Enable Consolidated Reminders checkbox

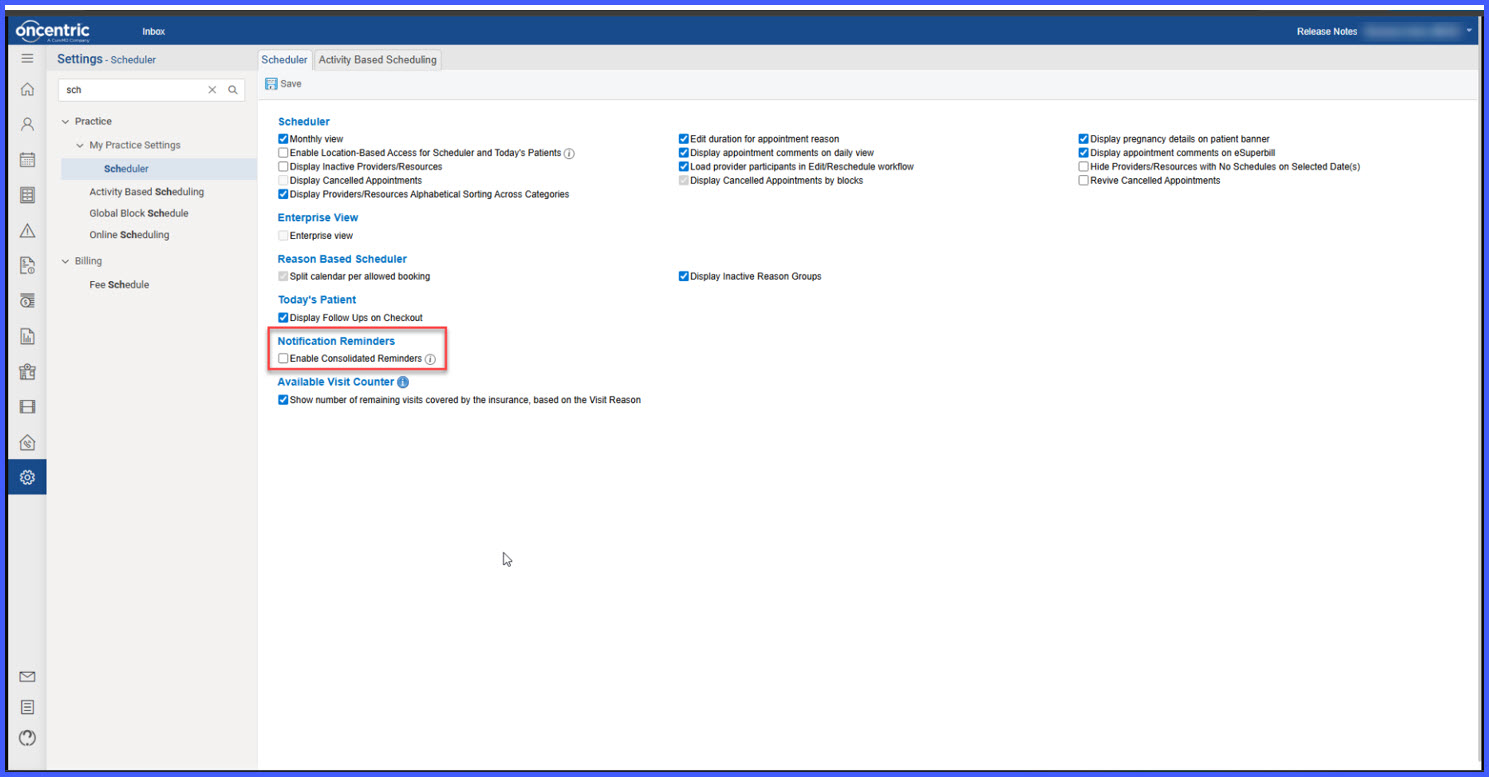283,358
